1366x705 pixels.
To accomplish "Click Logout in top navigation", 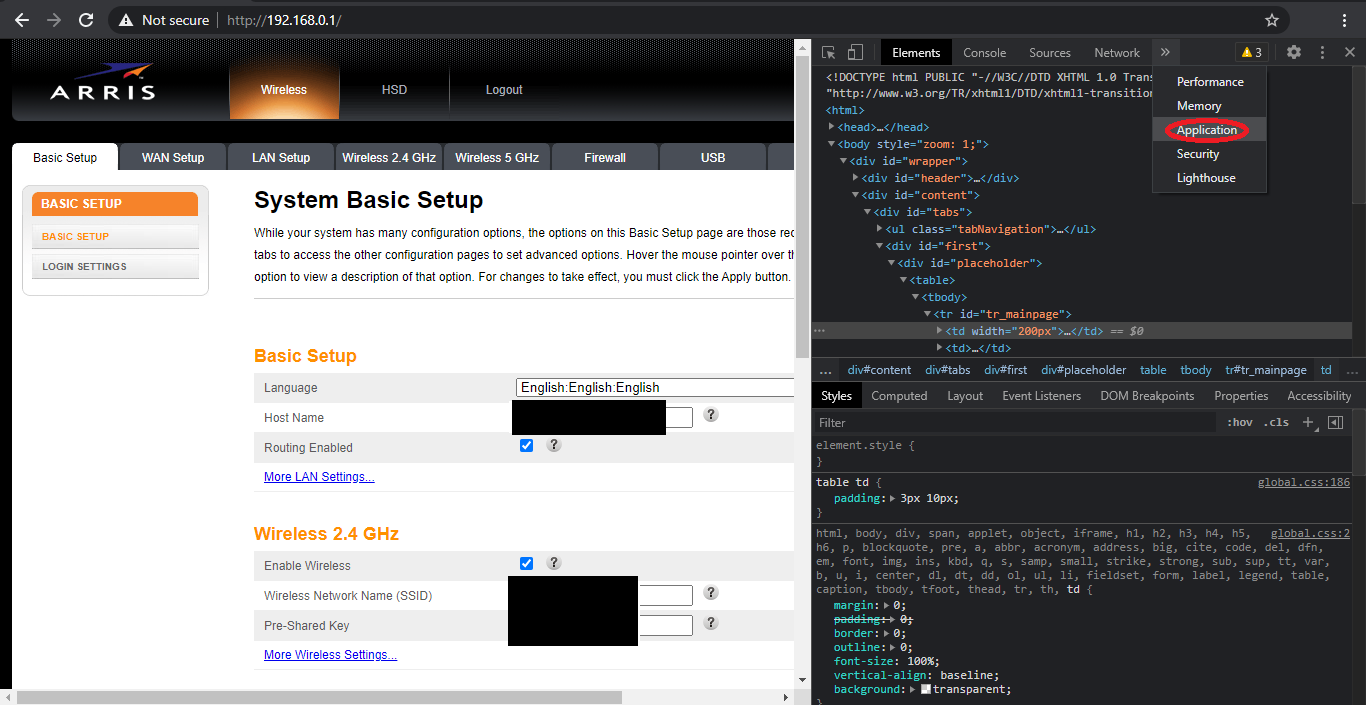I will (x=504, y=90).
